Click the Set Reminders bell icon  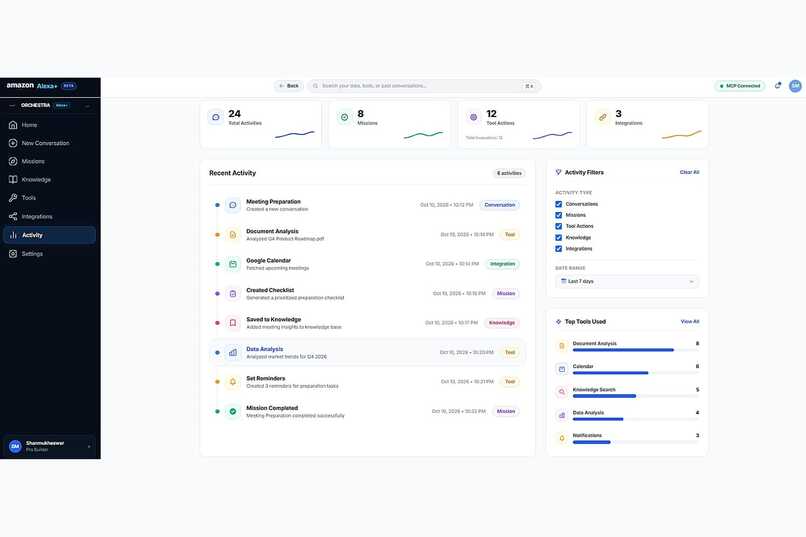click(x=233, y=382)
